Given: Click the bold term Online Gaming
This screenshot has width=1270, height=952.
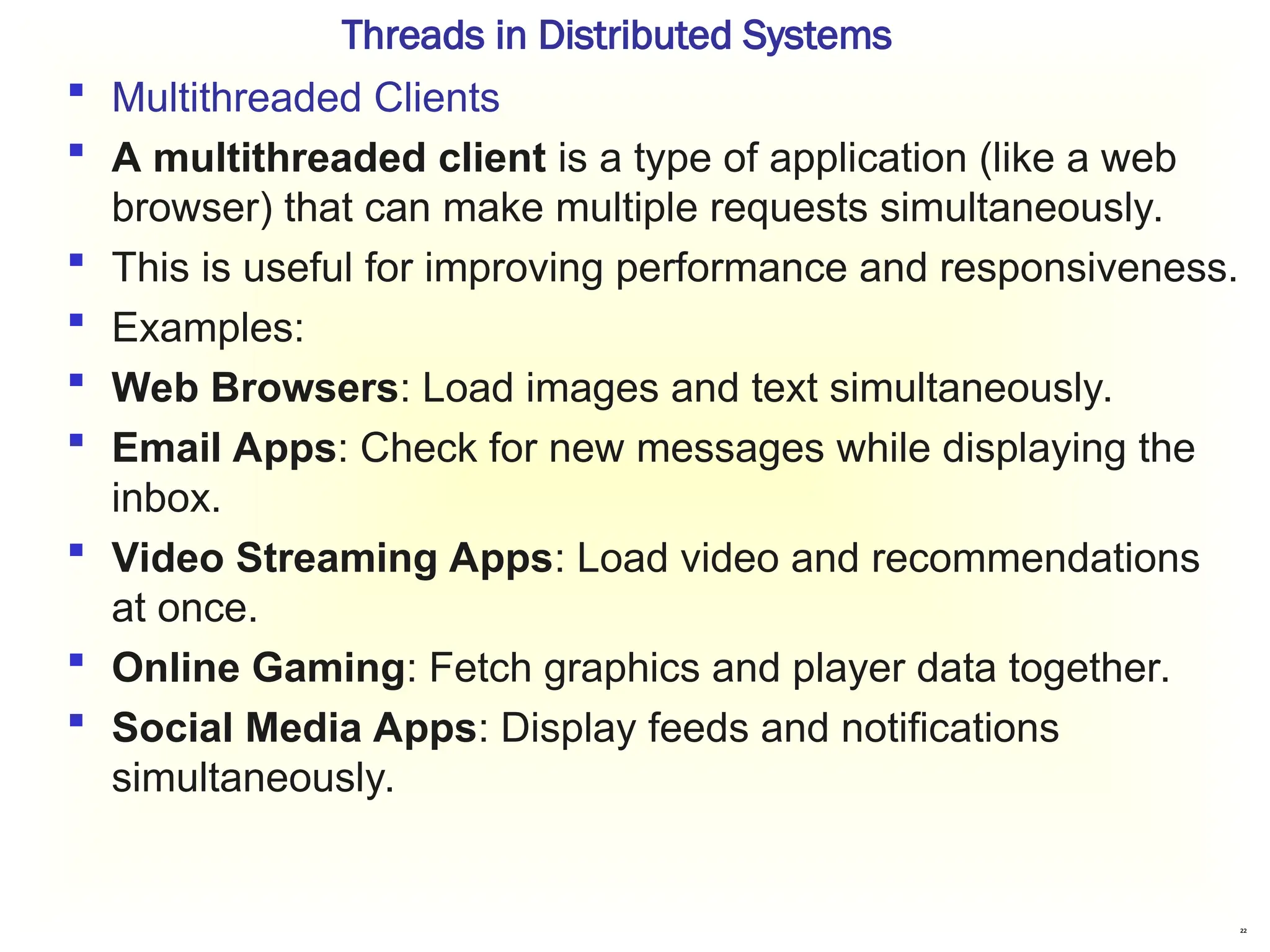Looking at the screenshot, I should tap(259, 668).
